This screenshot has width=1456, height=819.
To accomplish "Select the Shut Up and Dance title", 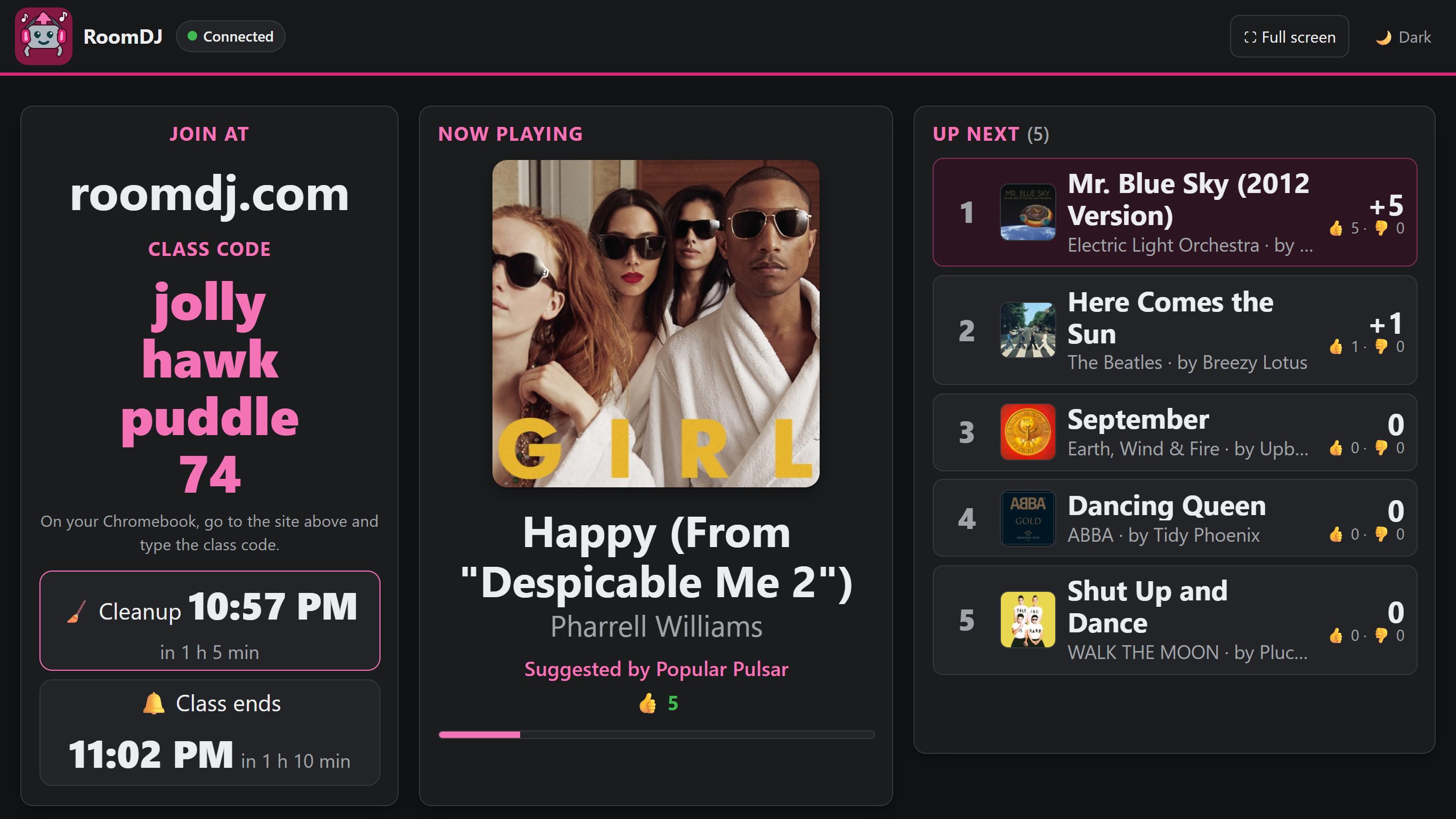I will click(1147, 607).
